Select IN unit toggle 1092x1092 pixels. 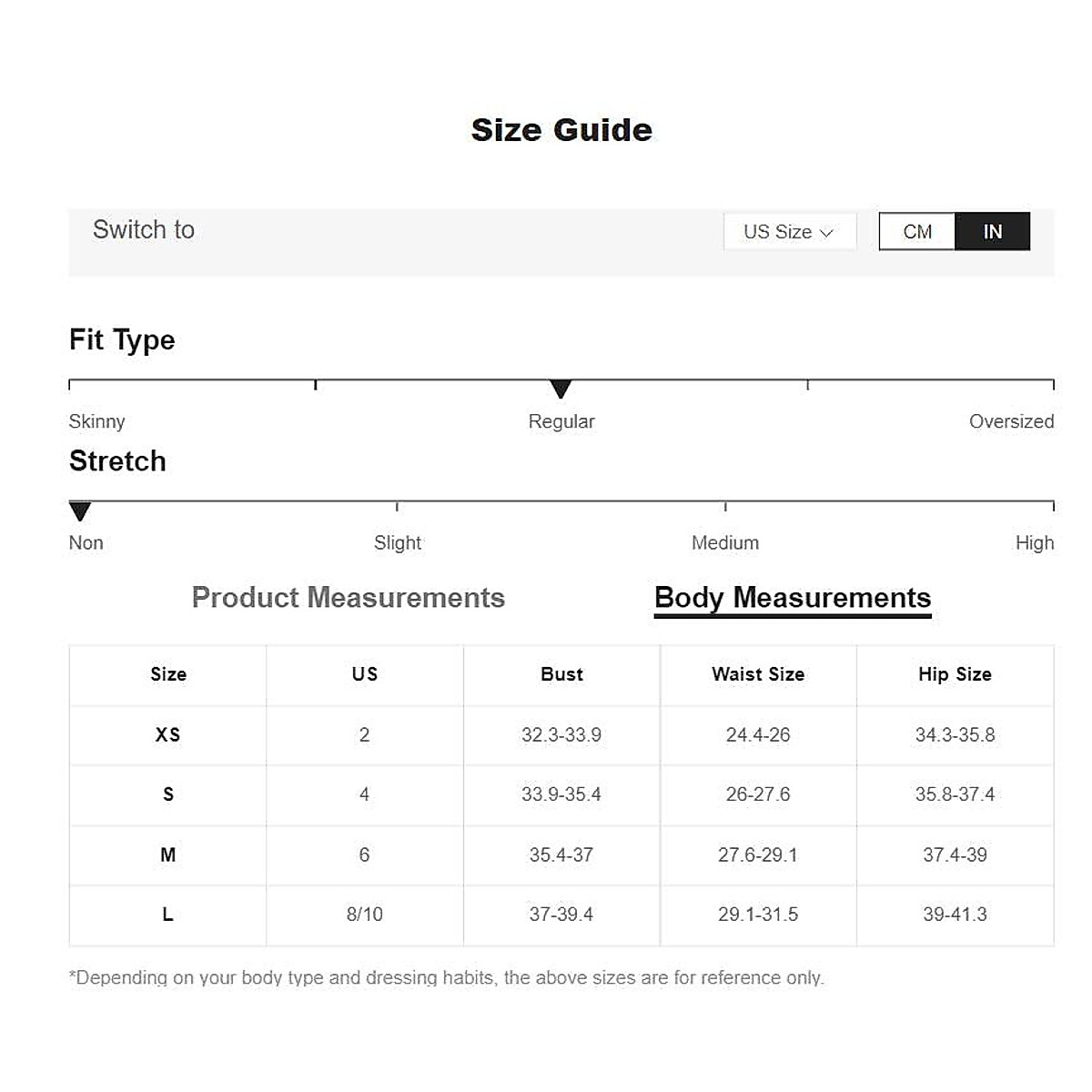pyautogui.click(x=992, y=232)
